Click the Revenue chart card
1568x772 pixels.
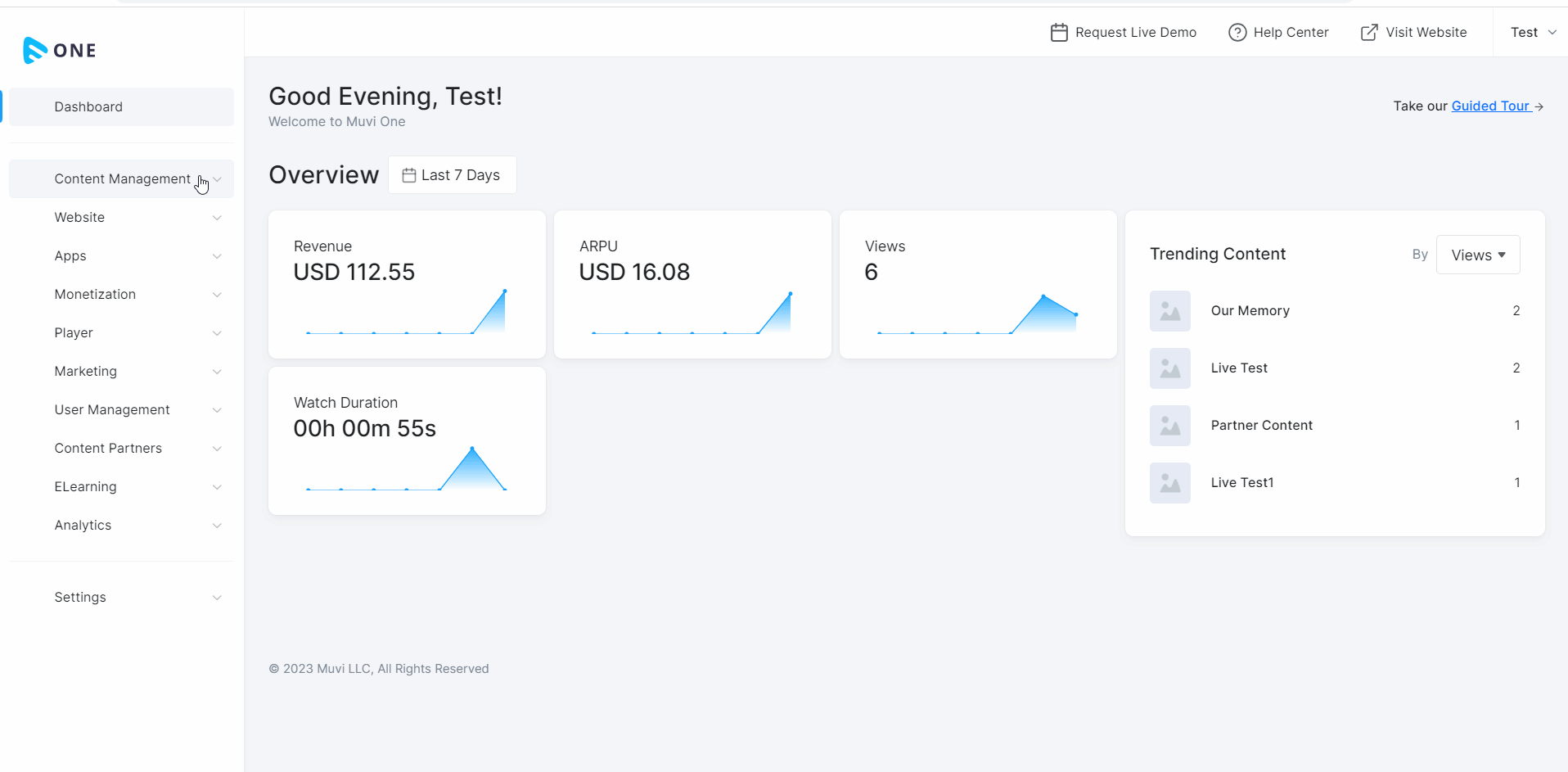[x=407, y=285]
